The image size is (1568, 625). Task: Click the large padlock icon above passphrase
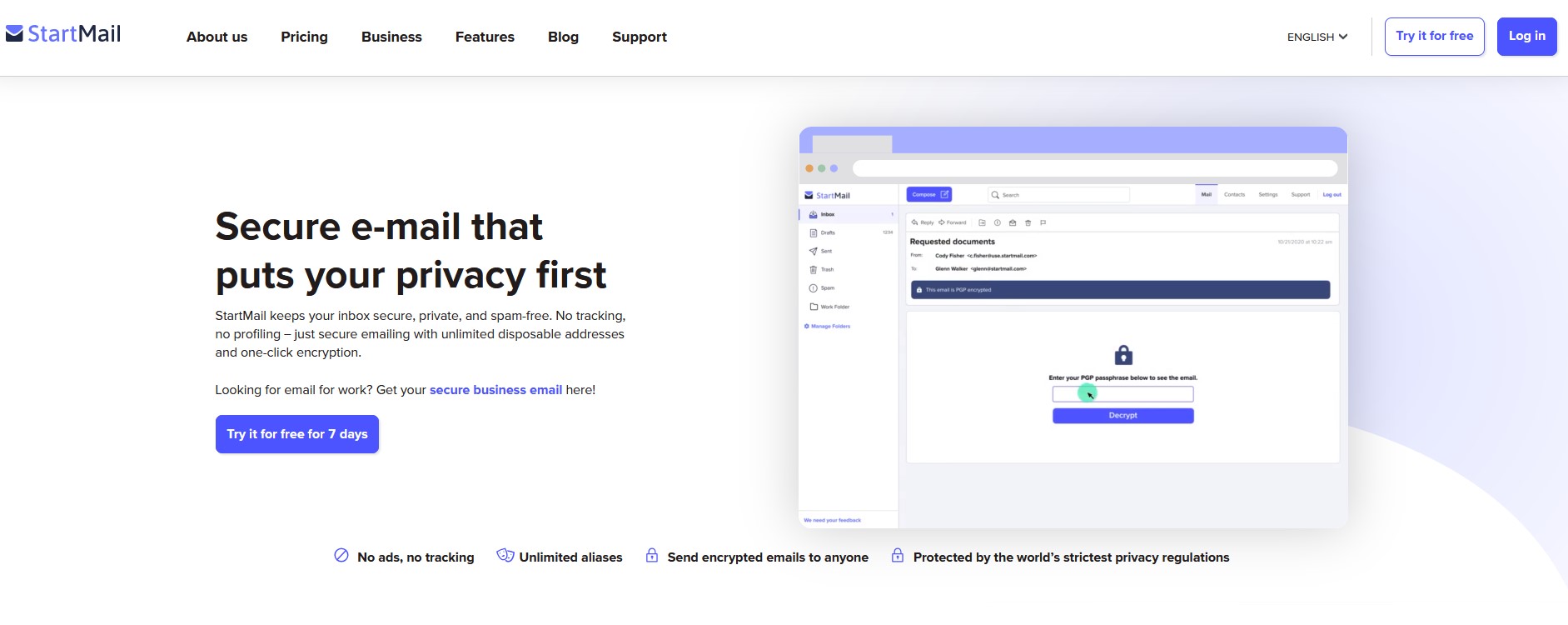[1123, 354]
